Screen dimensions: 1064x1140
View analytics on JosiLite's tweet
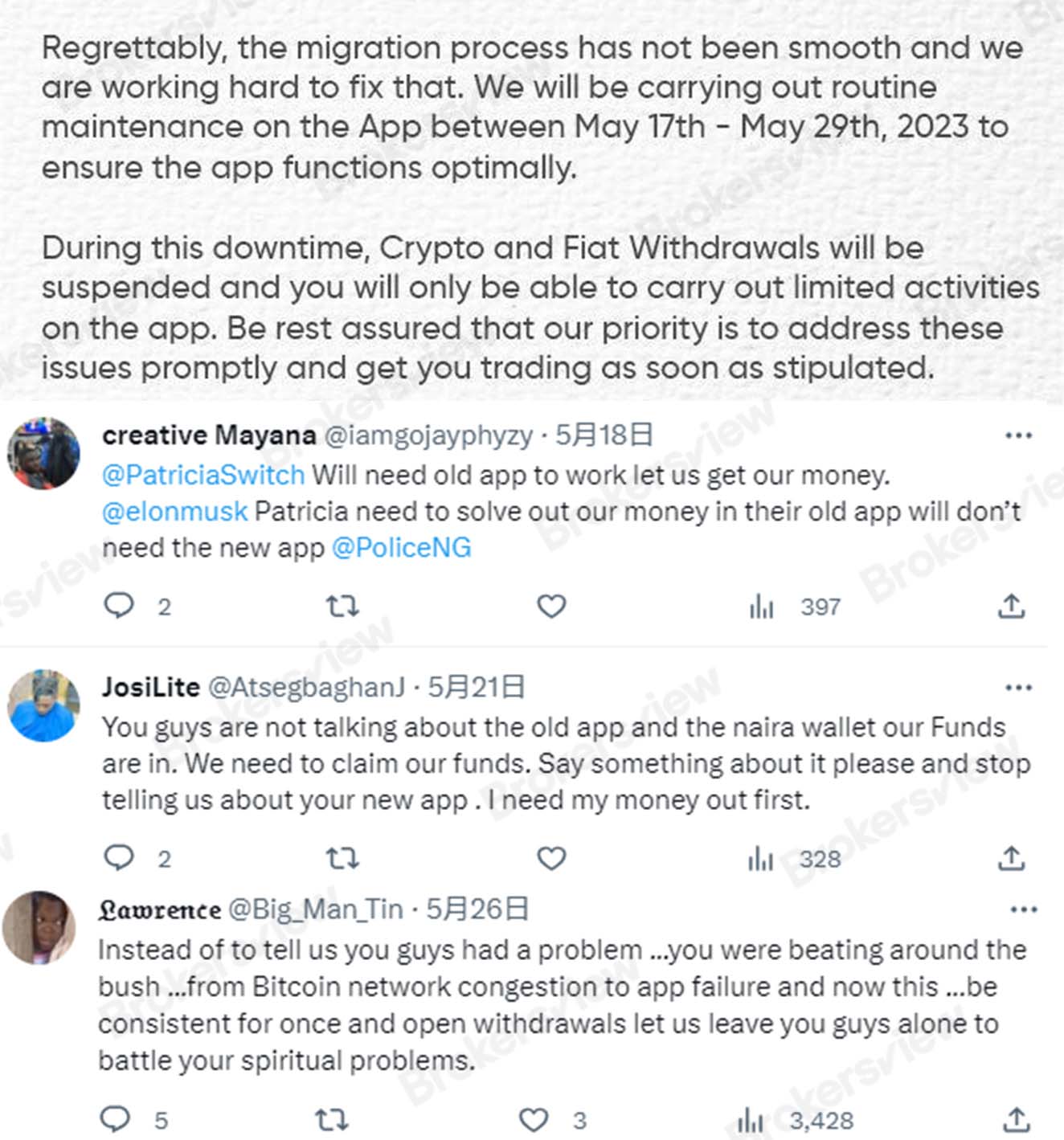tap(759, 858)
